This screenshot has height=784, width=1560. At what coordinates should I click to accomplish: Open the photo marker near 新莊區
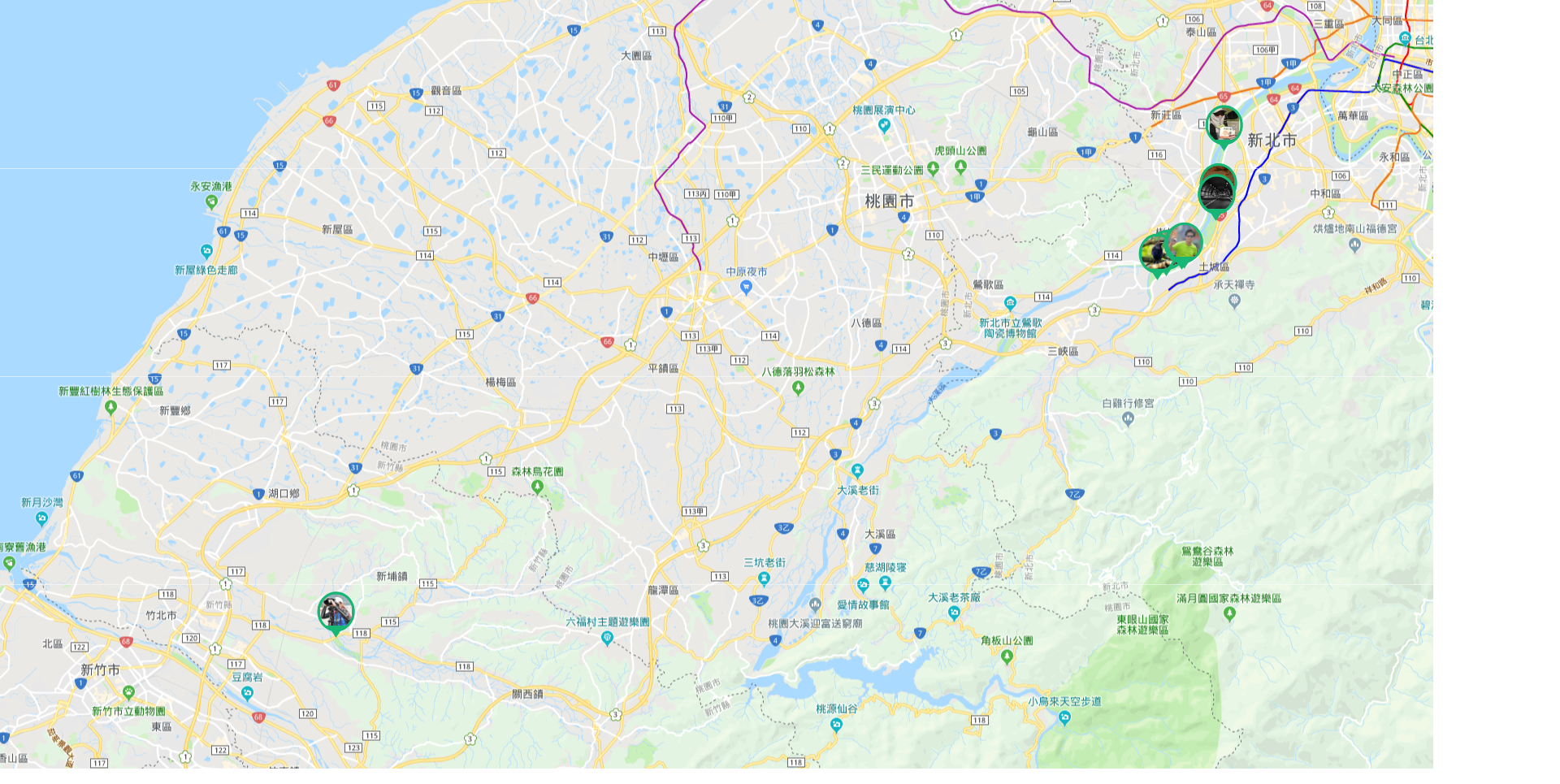[x=1224, y=127]
